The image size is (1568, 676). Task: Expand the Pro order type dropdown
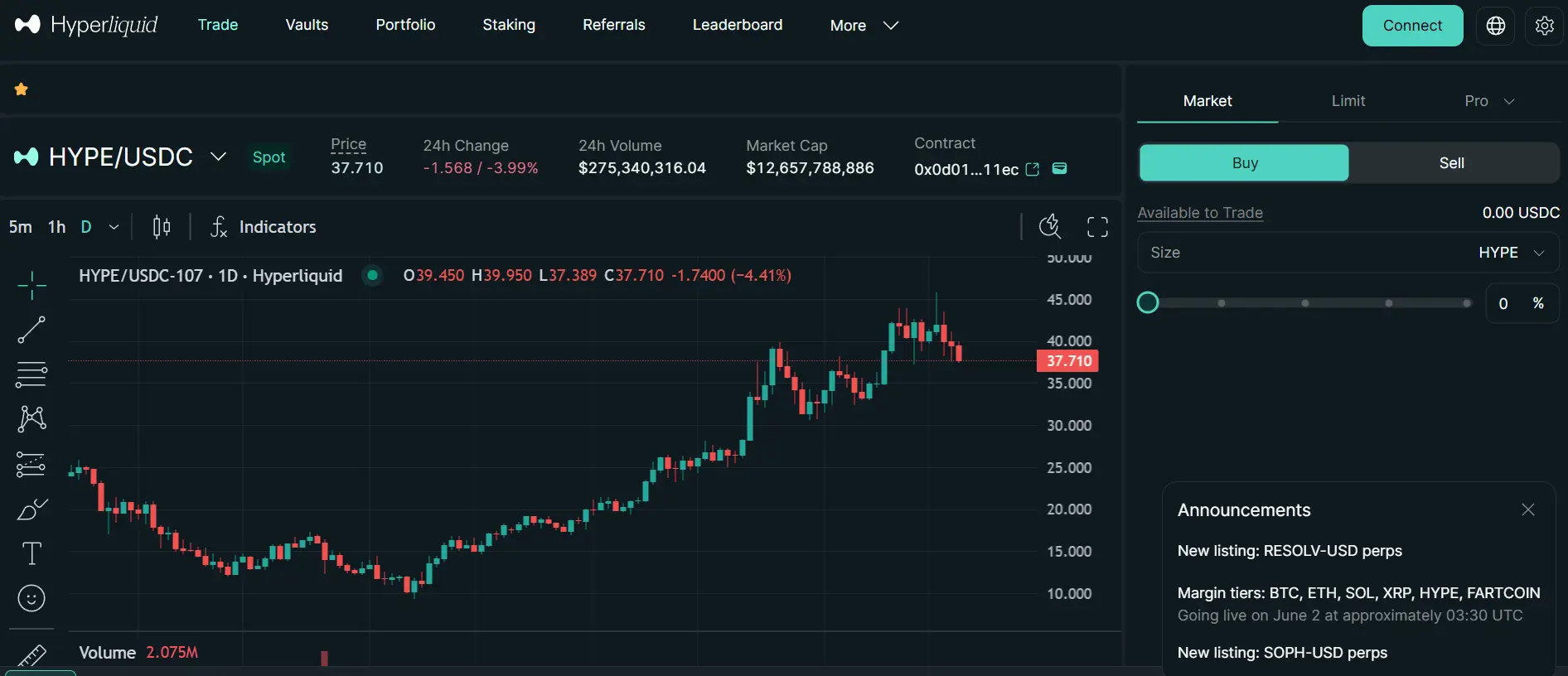(1489, 101)
